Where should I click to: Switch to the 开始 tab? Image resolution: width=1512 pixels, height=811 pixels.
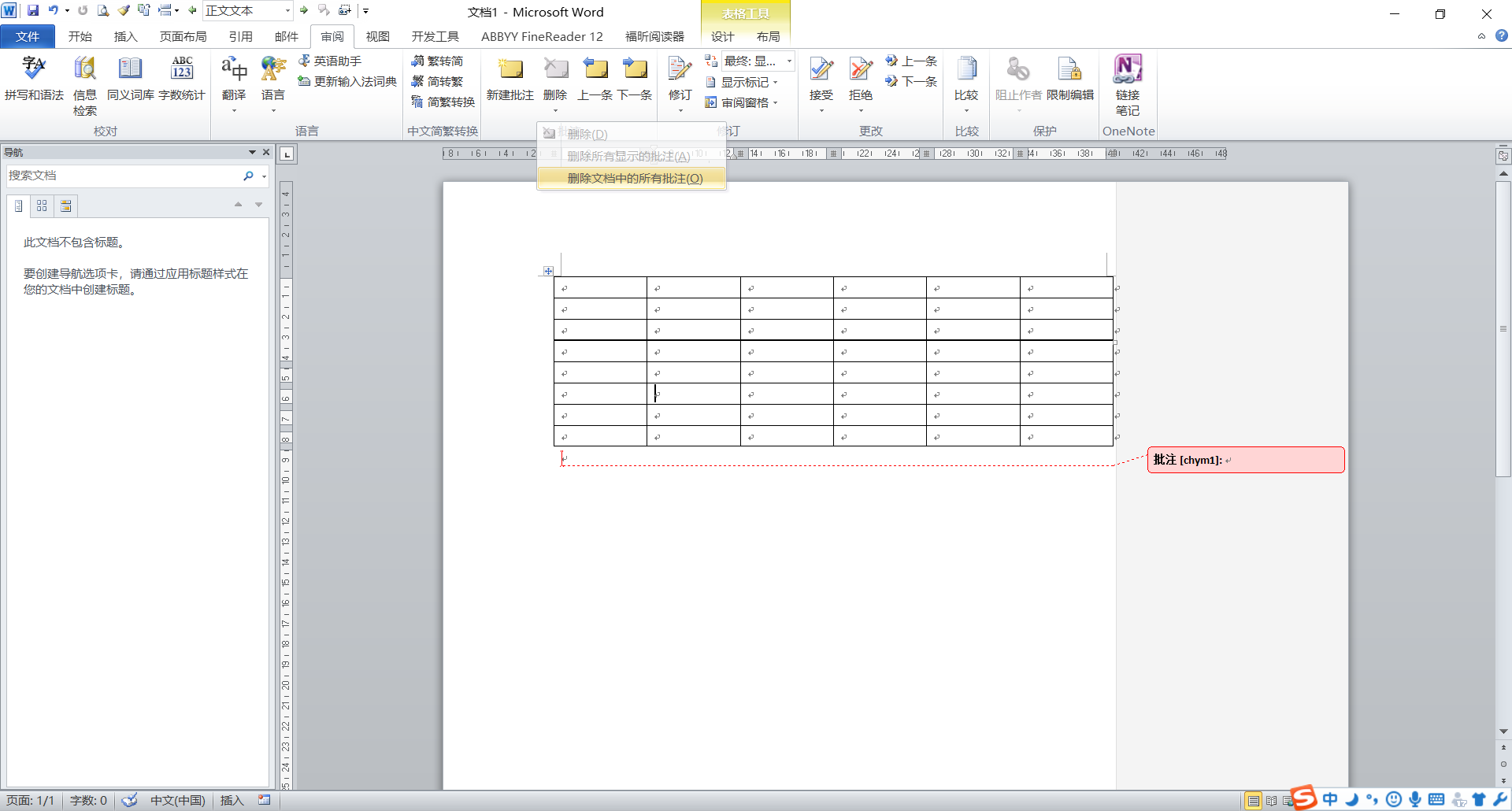pos(80,36)
